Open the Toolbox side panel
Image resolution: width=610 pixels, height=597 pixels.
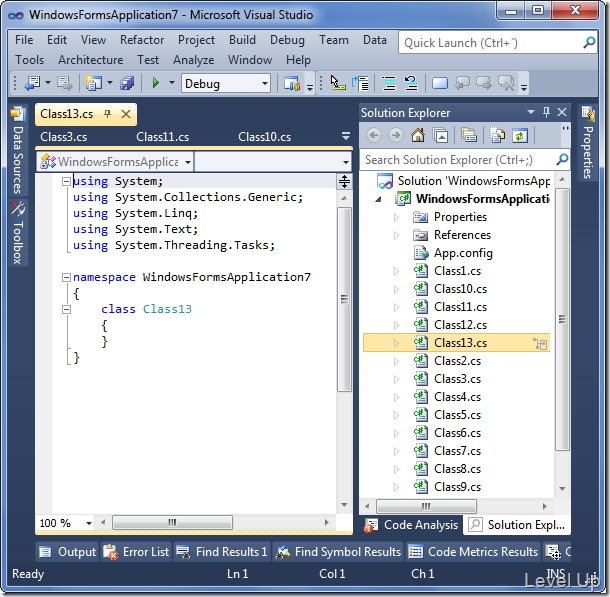tap(18, 233)
